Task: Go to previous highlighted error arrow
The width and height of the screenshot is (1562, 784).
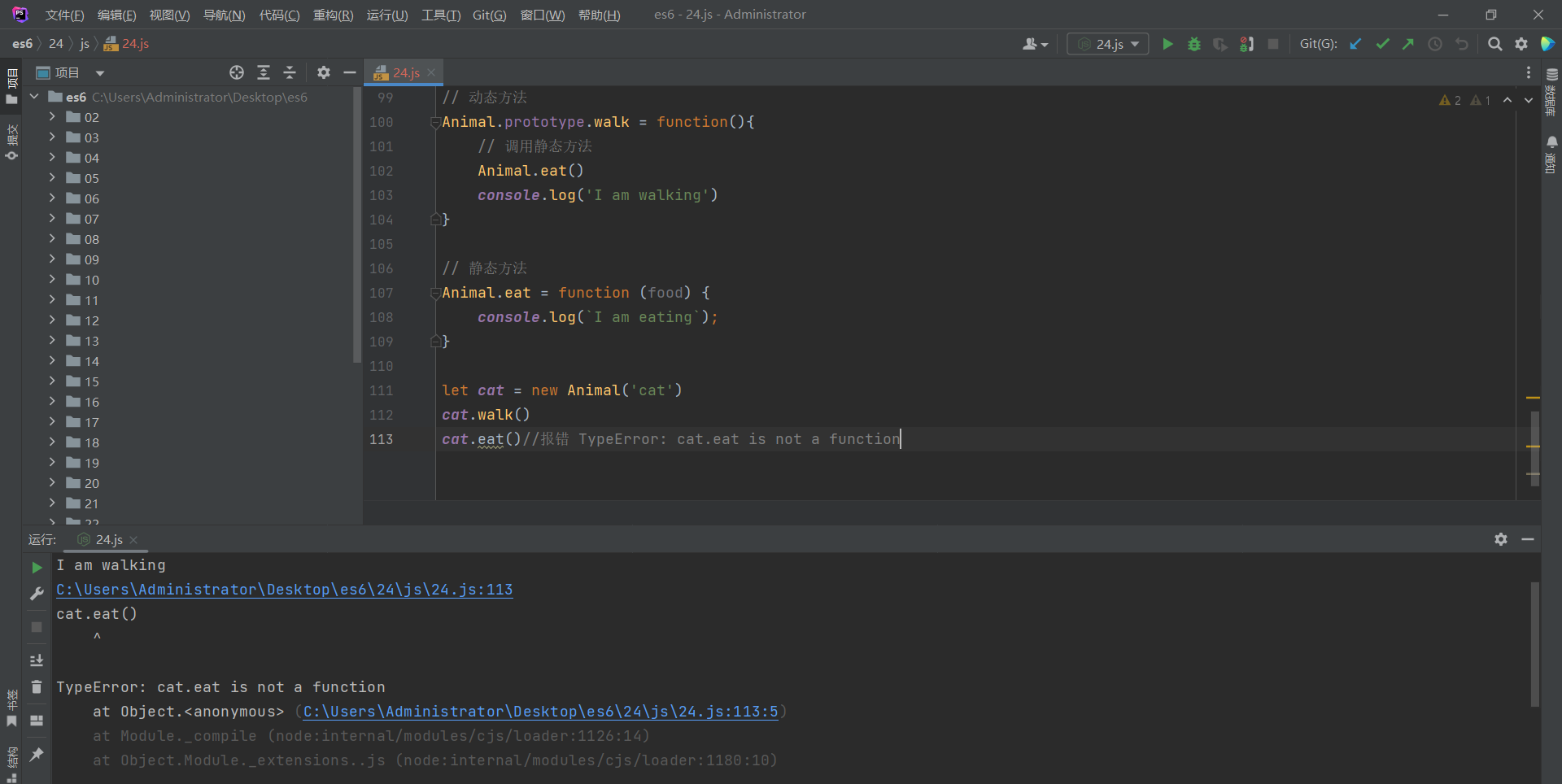Action: click(1507, 100)
